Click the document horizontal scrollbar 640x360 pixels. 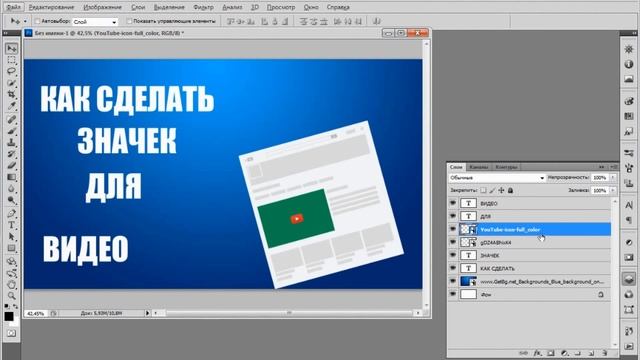tap(289, 313)
